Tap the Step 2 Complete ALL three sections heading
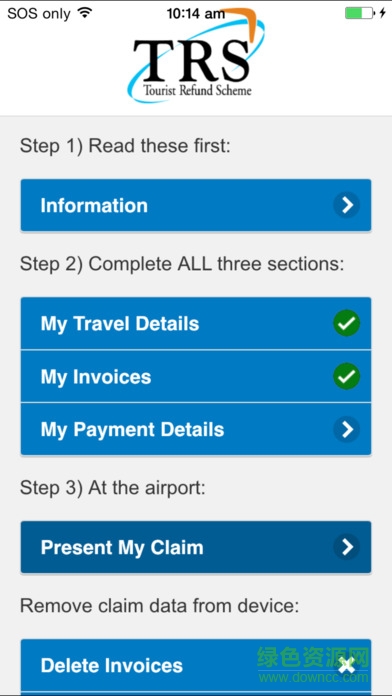 [x=182, y=264]
